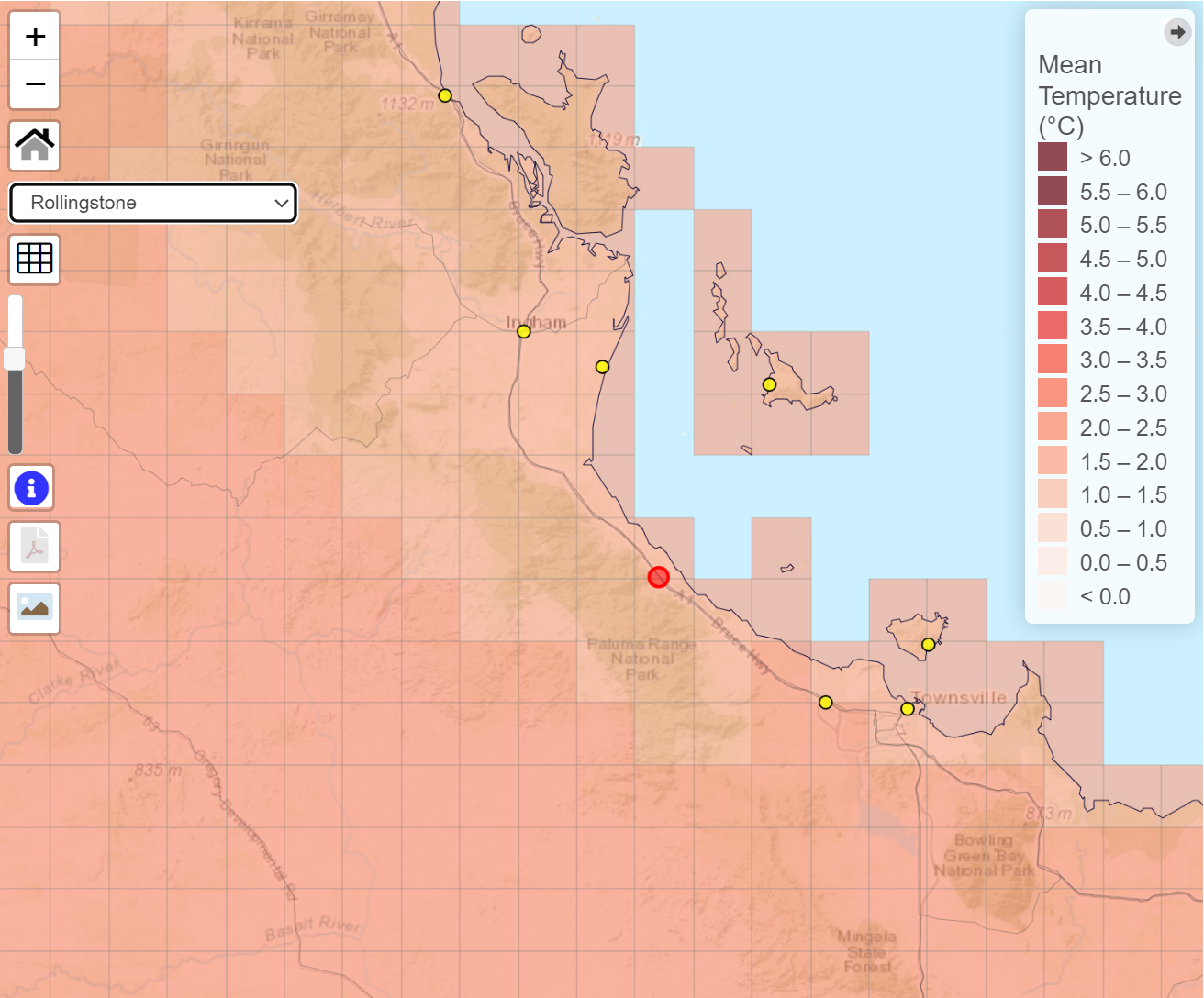Viewport: 1204px width, 998px height.
Task: Click the island station marker offshore of Ingham
Action: (x=769, y=385)
